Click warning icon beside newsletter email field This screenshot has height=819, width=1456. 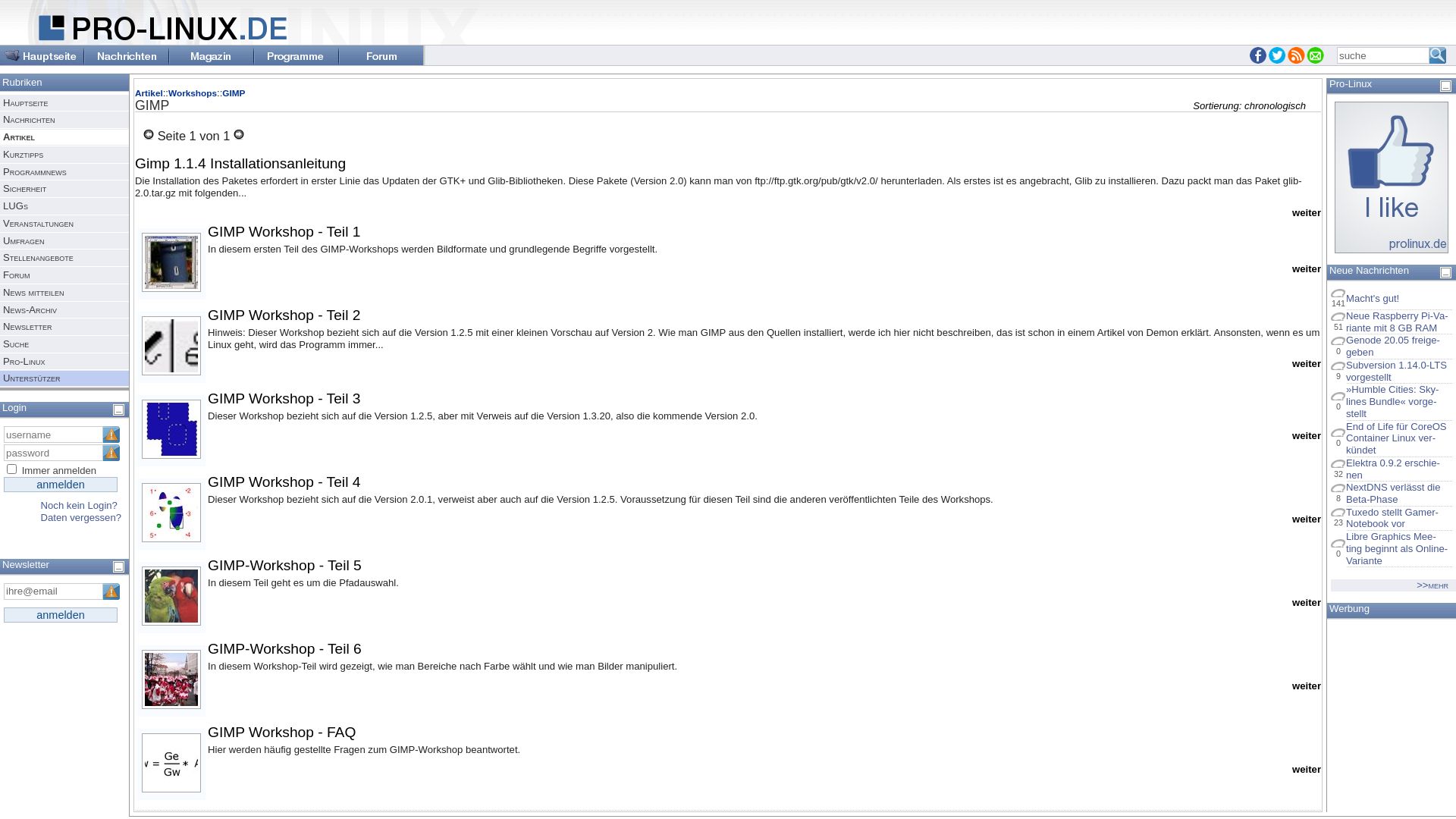point(111,591)
